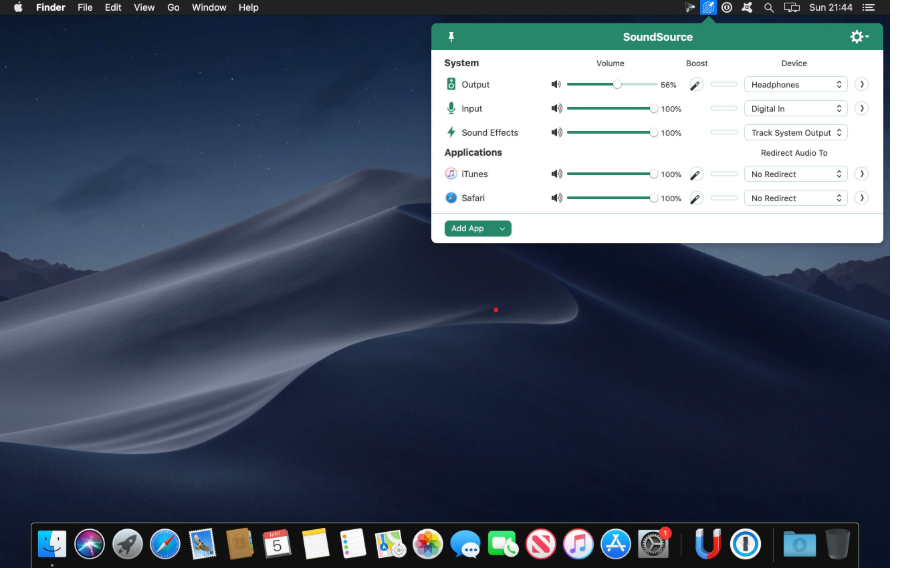Mute the iTunes app audio
The height and width of the screenshot is (570, 898).
coord(557,174)
